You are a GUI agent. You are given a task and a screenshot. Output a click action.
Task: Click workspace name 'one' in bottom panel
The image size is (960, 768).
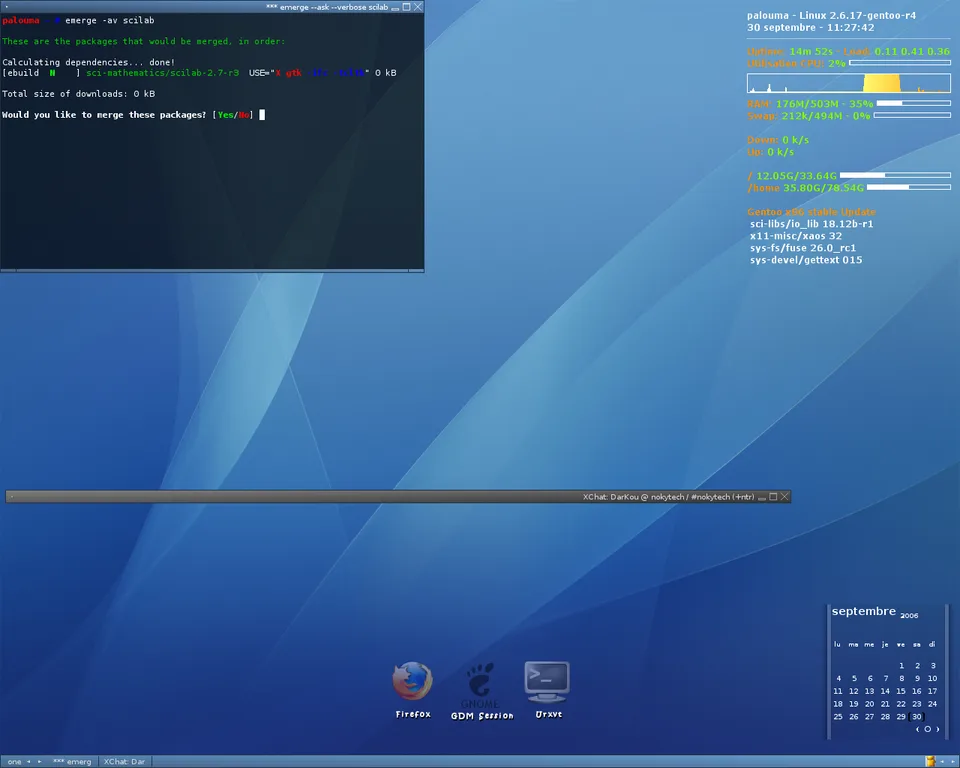coord(14,761)
